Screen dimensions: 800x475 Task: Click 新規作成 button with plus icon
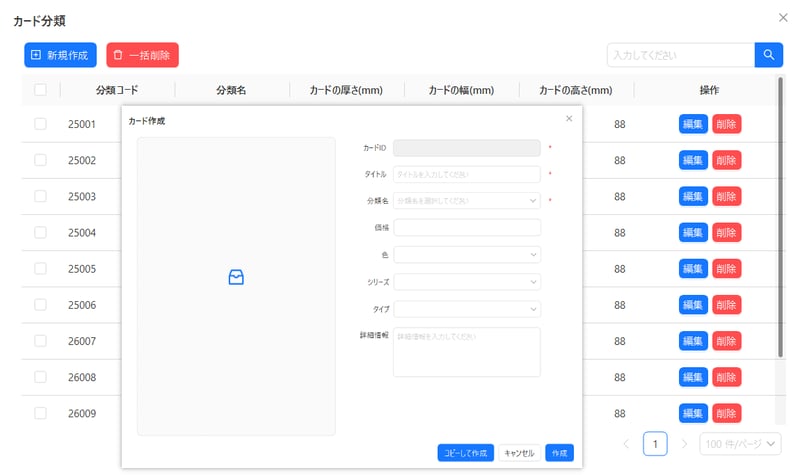pyautogui.click(x=60, y=55)
